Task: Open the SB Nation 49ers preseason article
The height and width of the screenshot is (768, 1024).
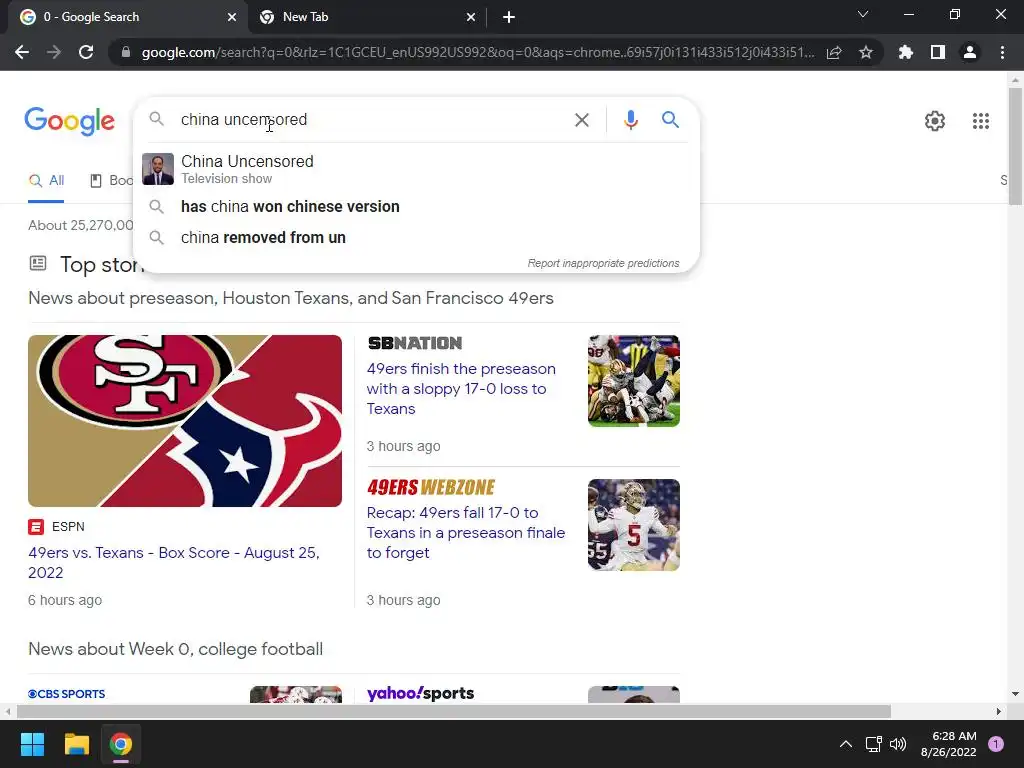Action: pyautogui.click(x=461, y=389)
